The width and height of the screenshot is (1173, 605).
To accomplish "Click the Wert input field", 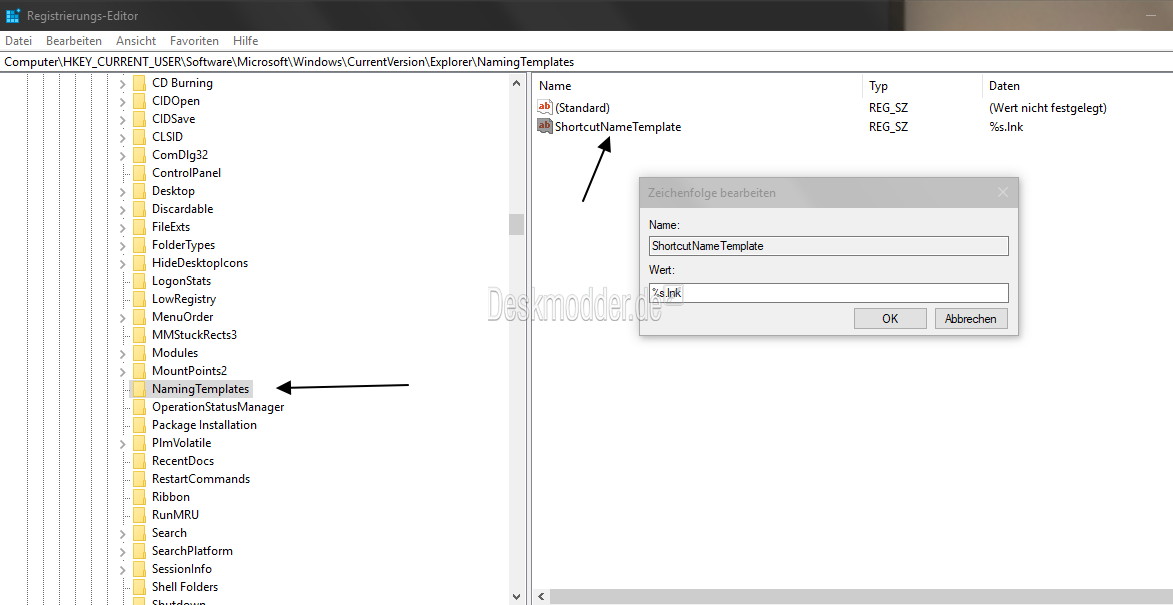I will pyautogui.click(x=829, y=292).
